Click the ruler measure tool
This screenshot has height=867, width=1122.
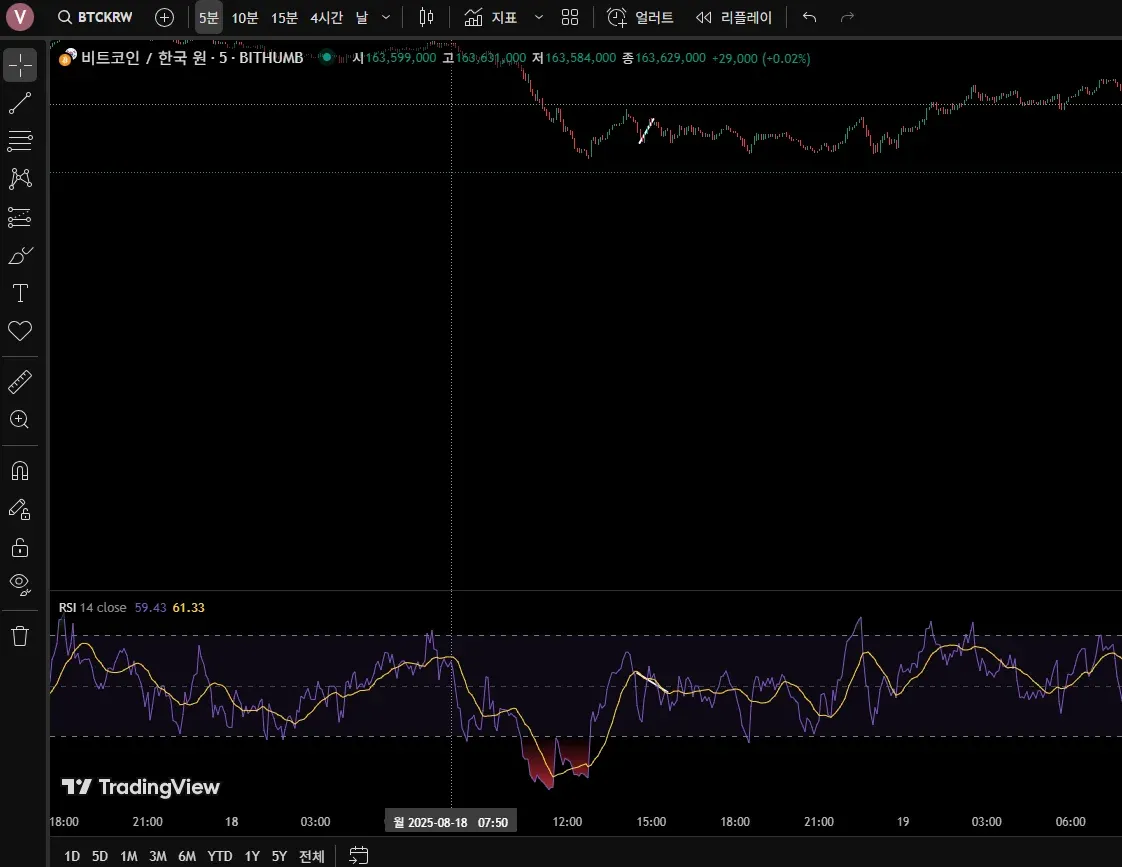(20, 382)
